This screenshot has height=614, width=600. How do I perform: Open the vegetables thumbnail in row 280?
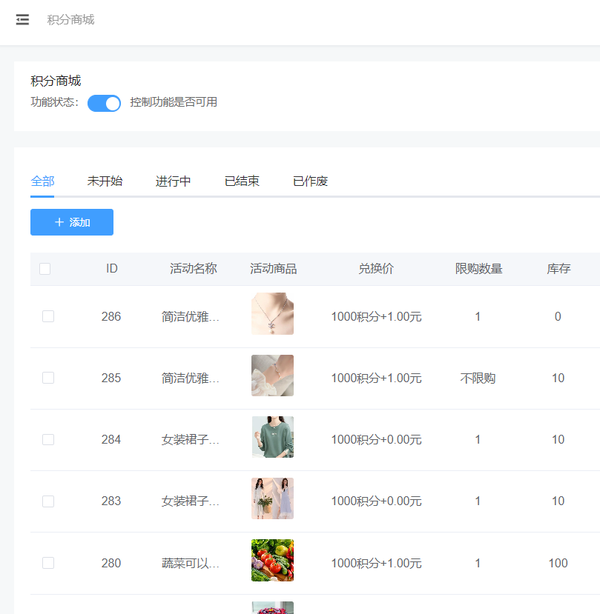(x=273, y=560)
